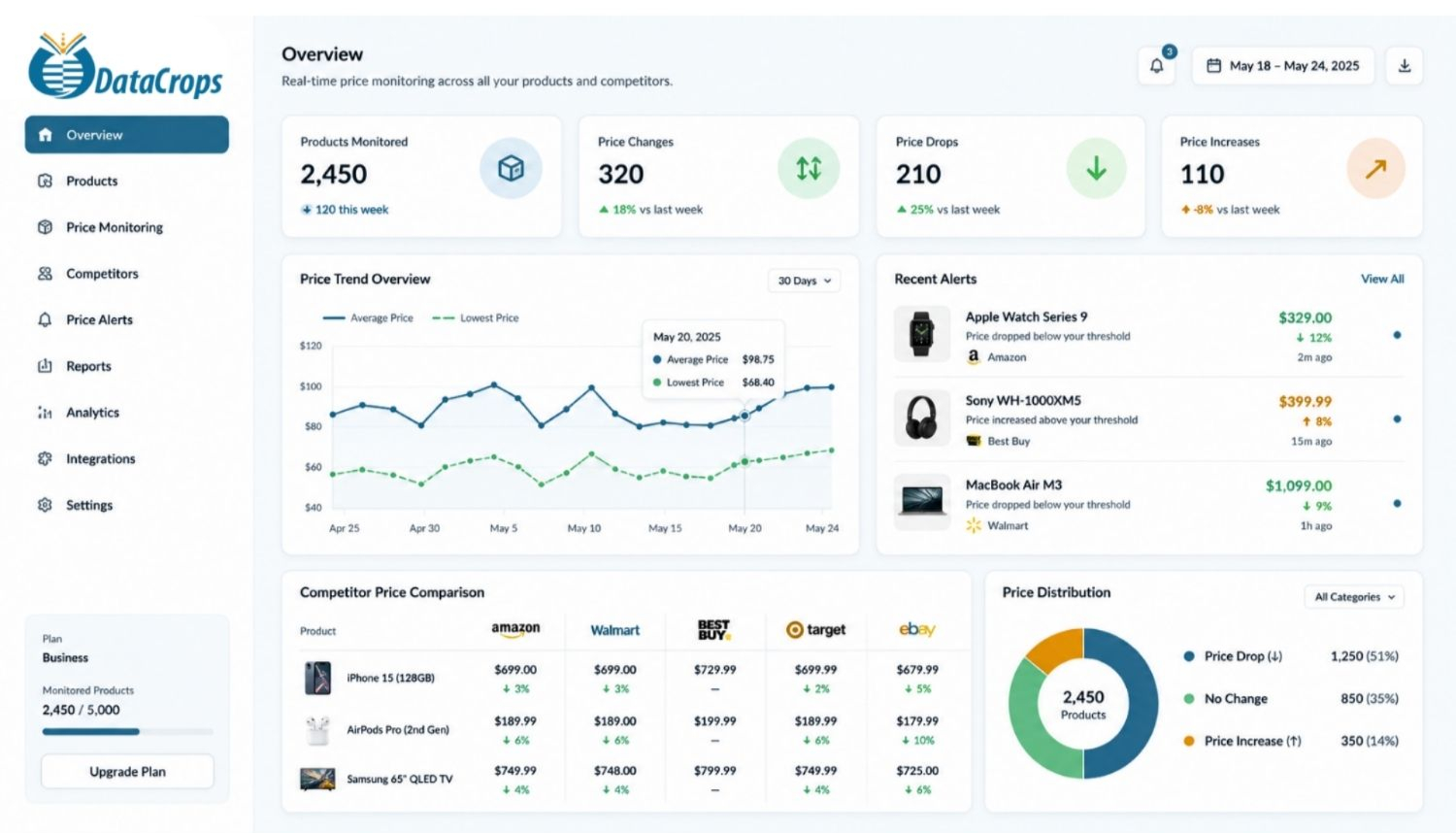
Task: Click the View All alerts link
Action: point(1382,279)
